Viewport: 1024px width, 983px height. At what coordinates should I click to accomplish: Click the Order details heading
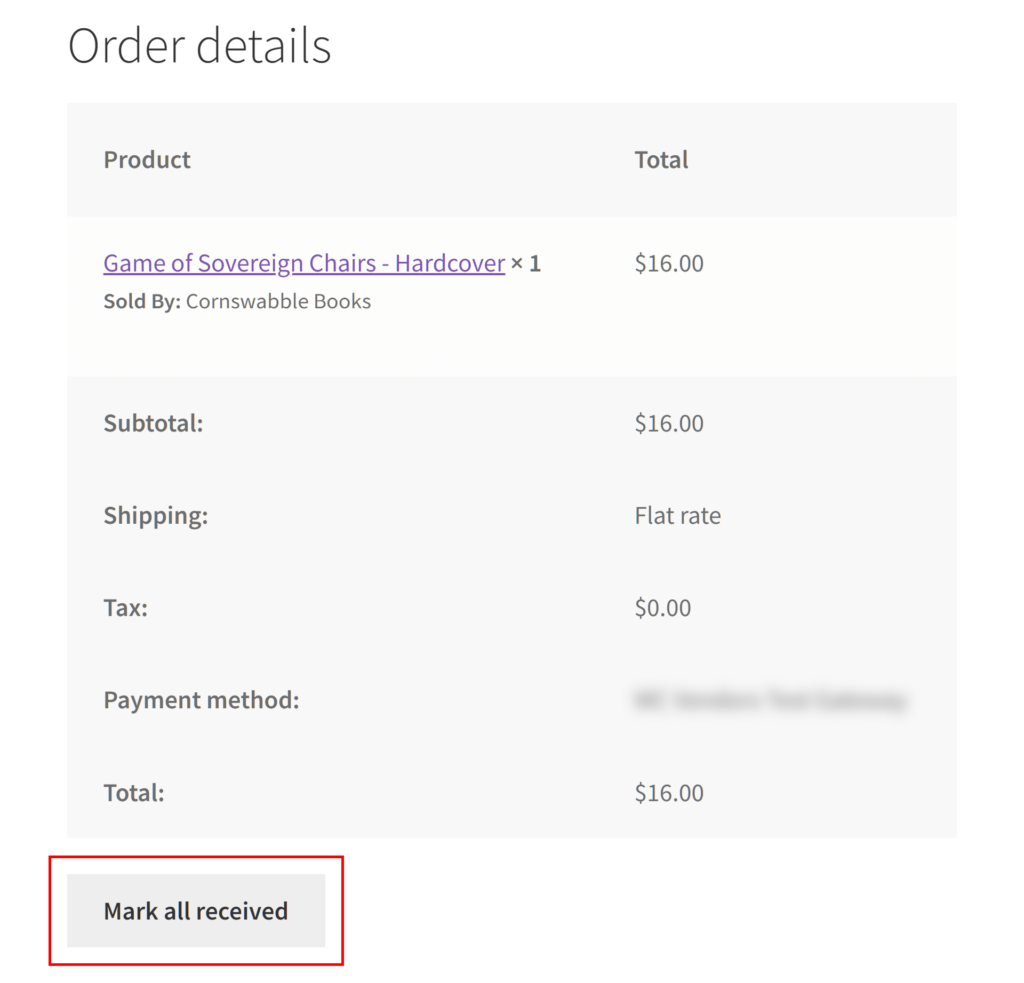pos(199,46)
